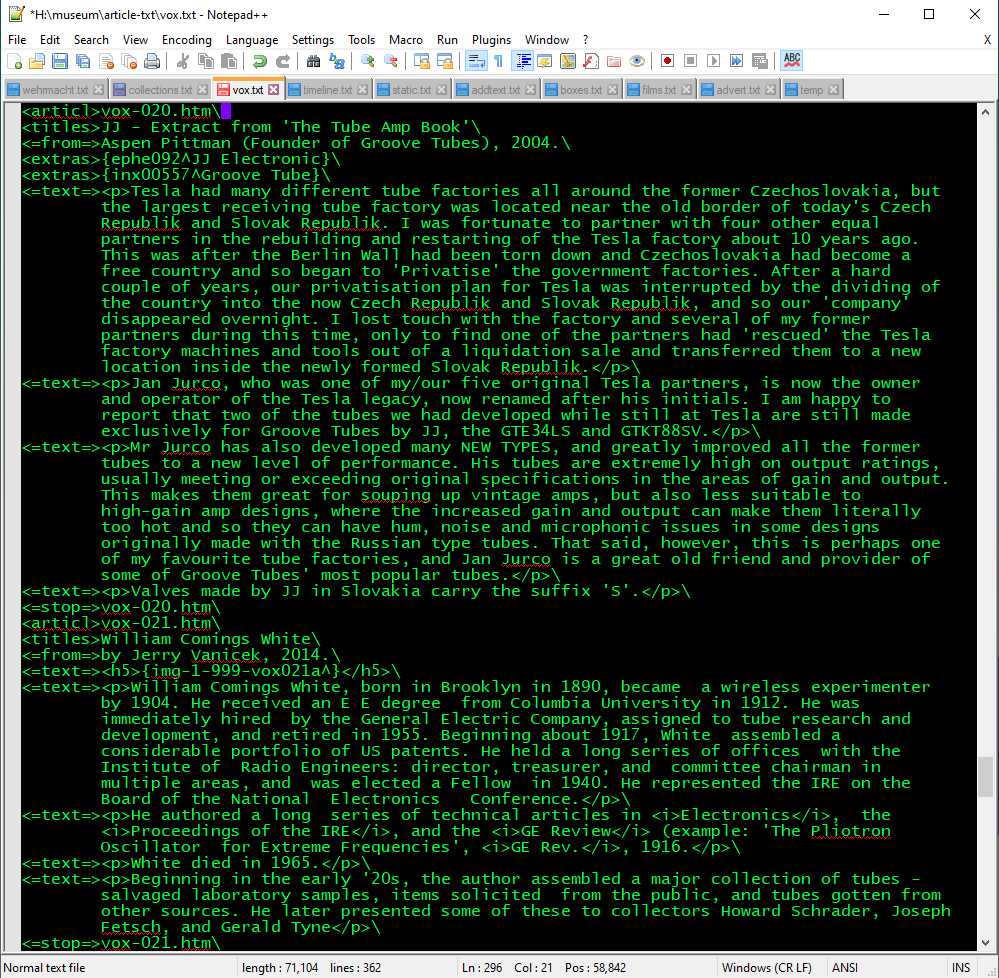Screen dimensions: 999x978
Task: Show the Document Map panel
Action: click(x=568, y=61)
